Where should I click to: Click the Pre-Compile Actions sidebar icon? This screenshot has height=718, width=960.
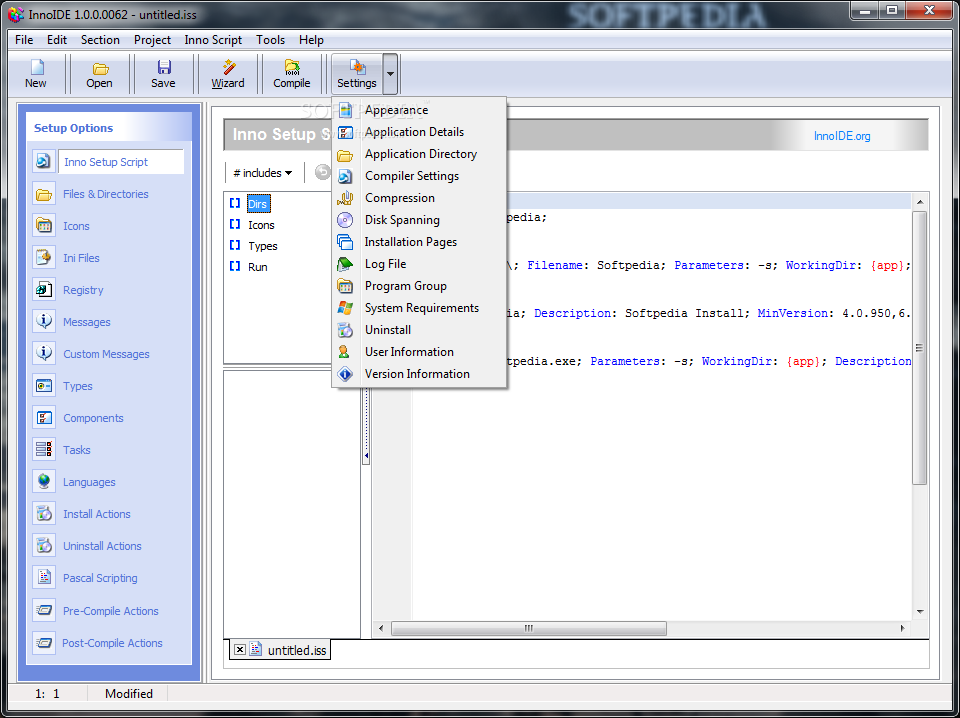[43, 610]
